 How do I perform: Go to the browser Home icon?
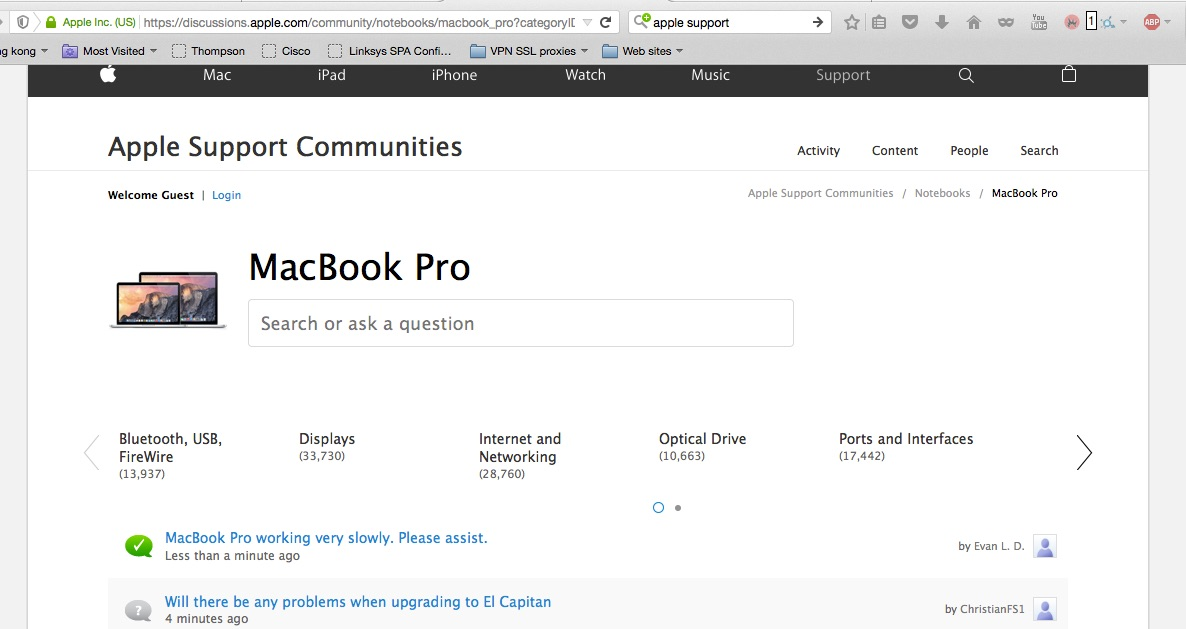[973, 22]
